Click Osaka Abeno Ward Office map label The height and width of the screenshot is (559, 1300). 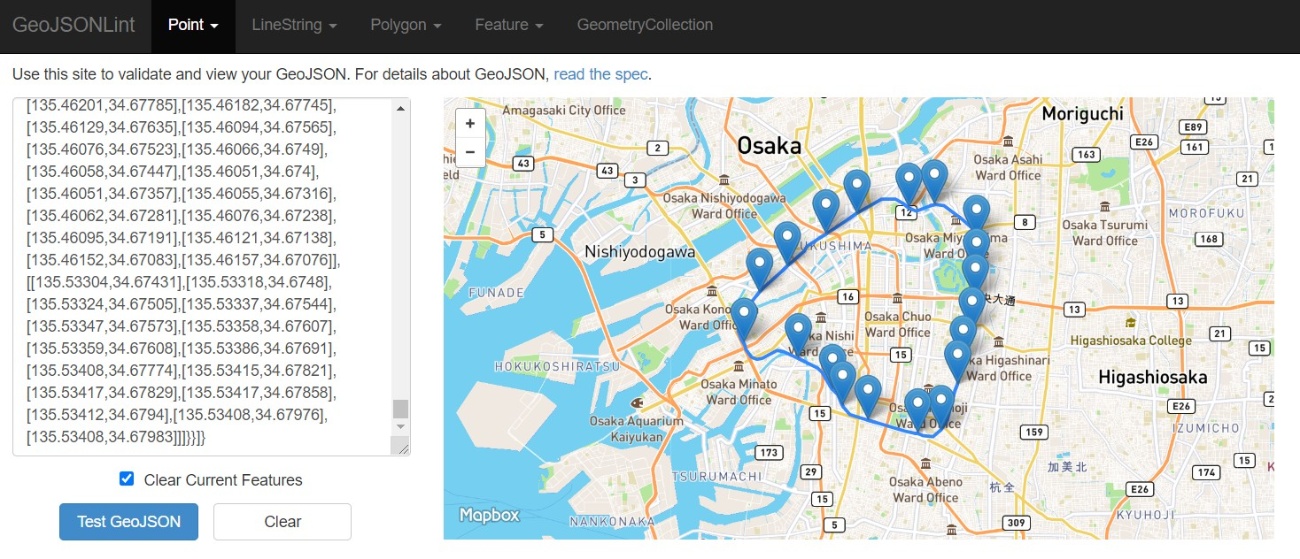pyautogui.click(x=925, y=489)
